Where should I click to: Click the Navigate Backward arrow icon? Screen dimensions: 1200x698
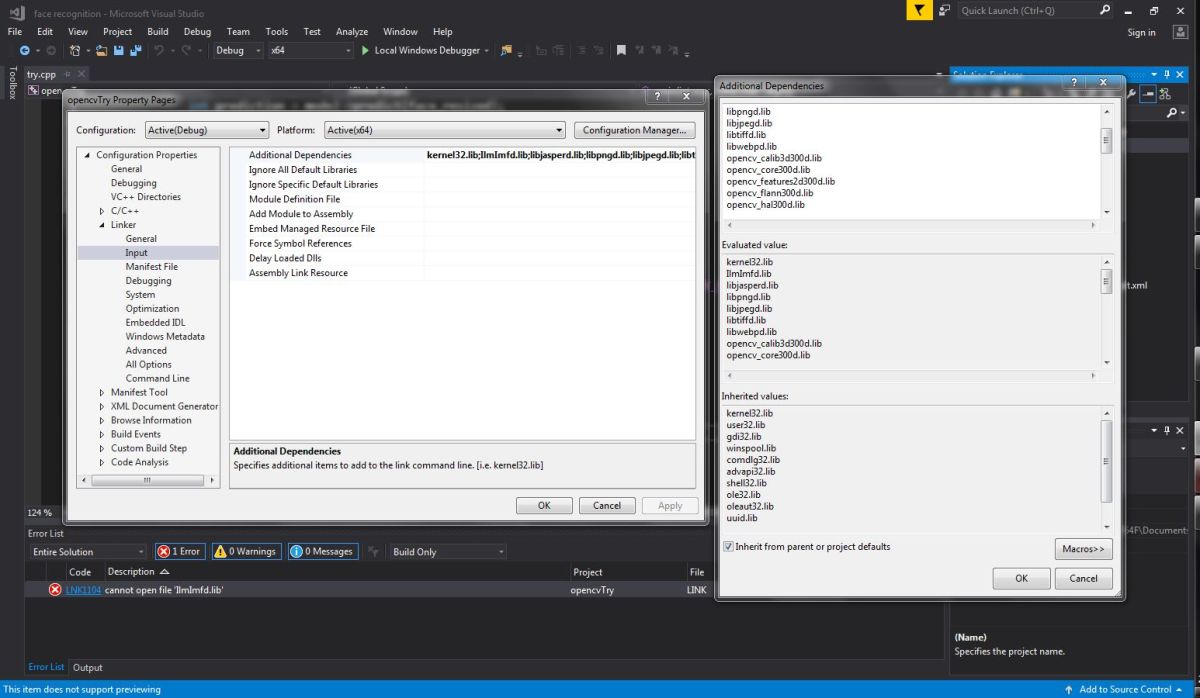24,50
